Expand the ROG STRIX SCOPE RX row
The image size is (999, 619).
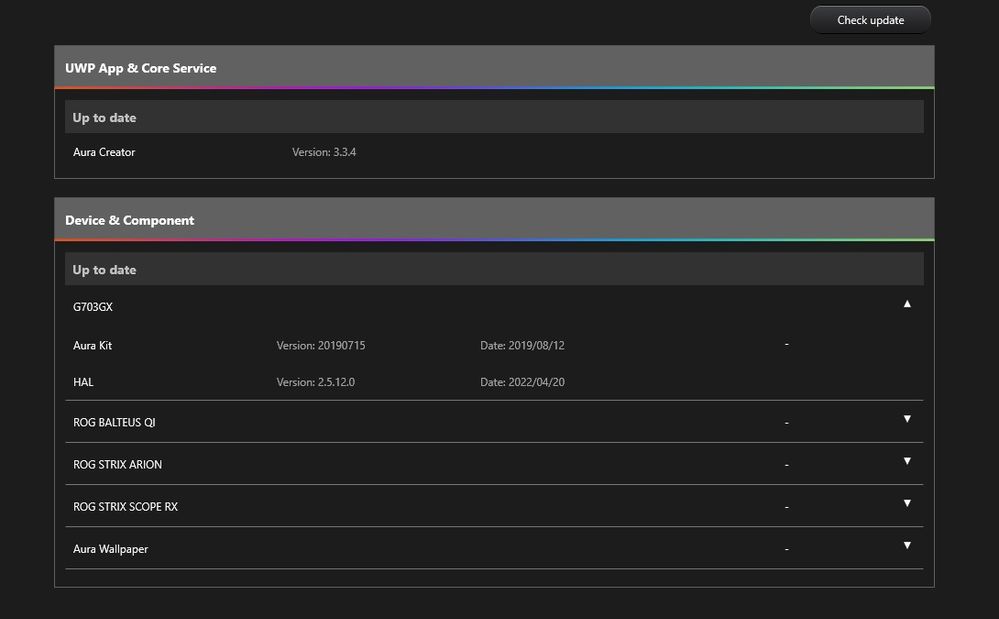[x=907, y=503]
